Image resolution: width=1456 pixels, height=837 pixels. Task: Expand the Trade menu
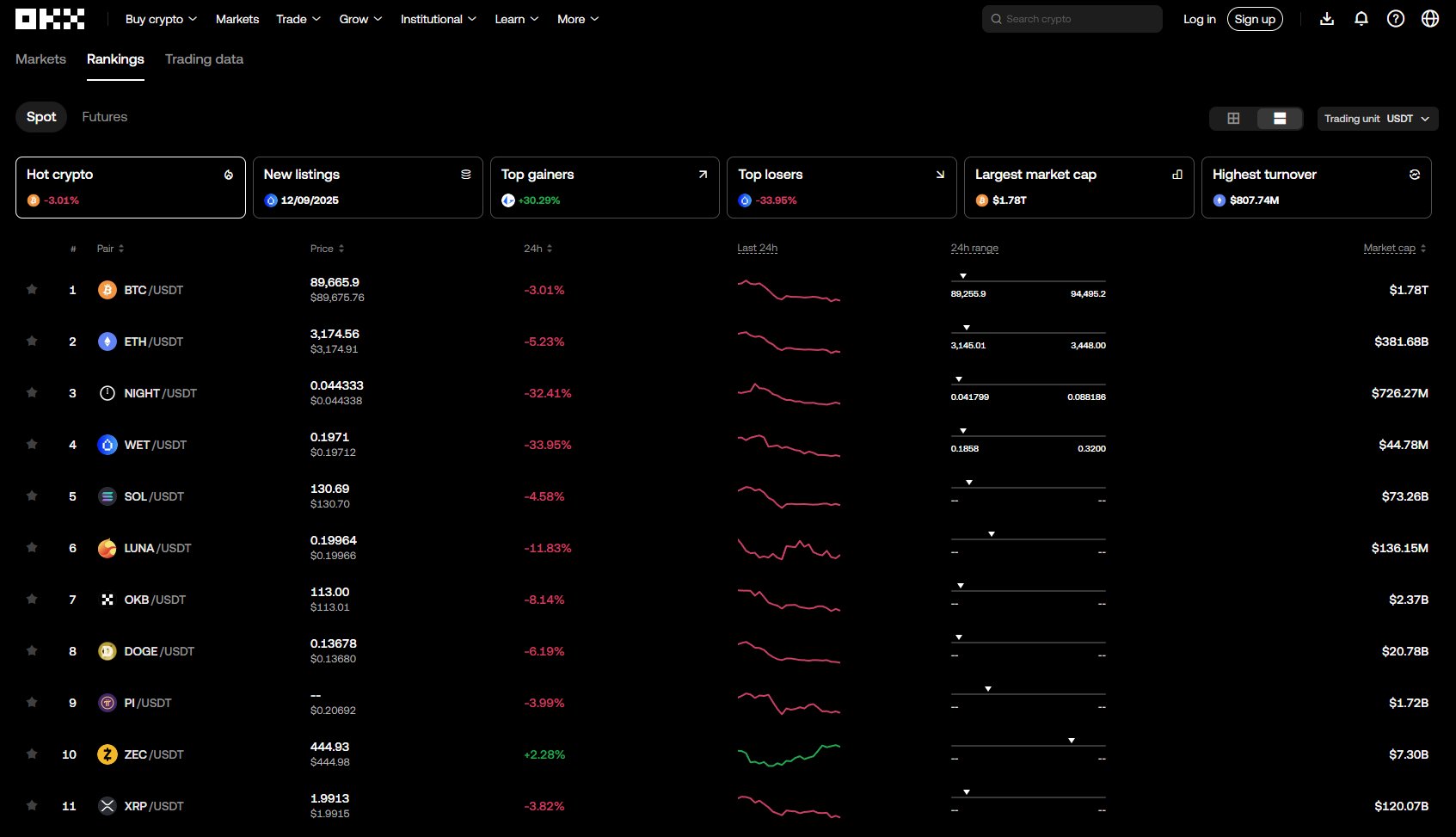coord(298,19)
